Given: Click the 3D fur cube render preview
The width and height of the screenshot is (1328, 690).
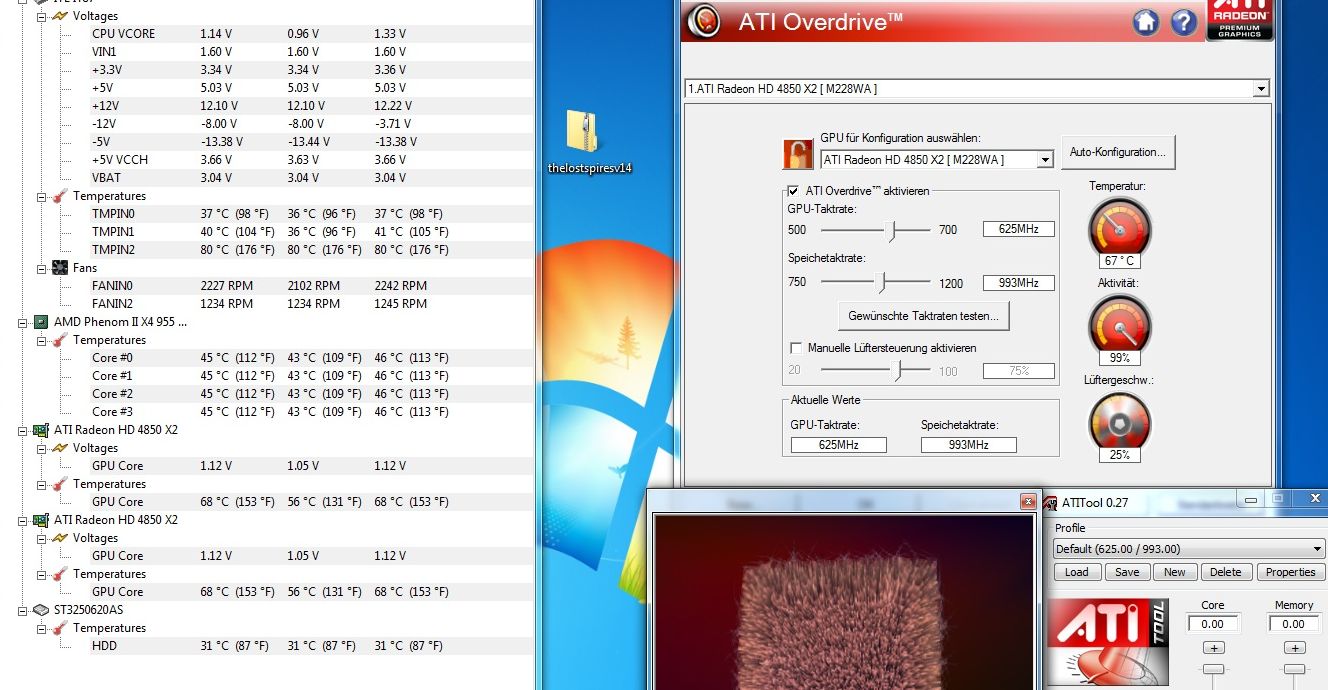Looking at the screenshot, I should 843,601.
